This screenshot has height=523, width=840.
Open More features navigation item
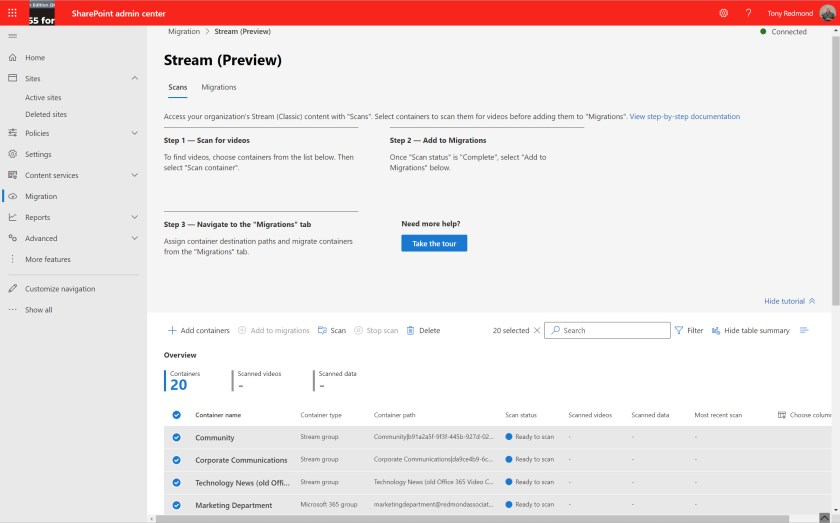pyautogui.click(x=48, y=259)
